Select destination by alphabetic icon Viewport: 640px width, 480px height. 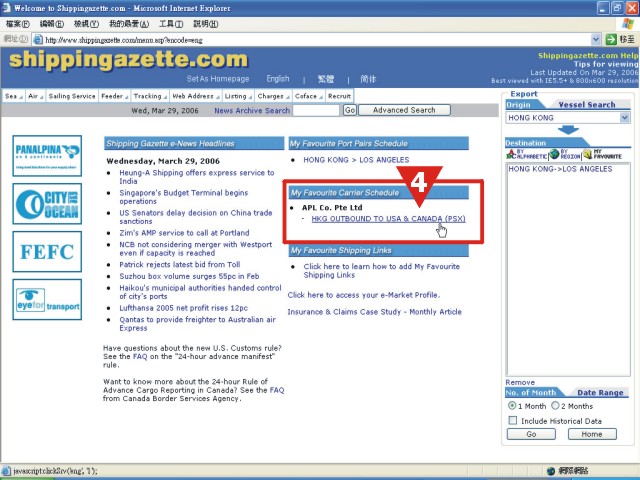coord(527,154)
